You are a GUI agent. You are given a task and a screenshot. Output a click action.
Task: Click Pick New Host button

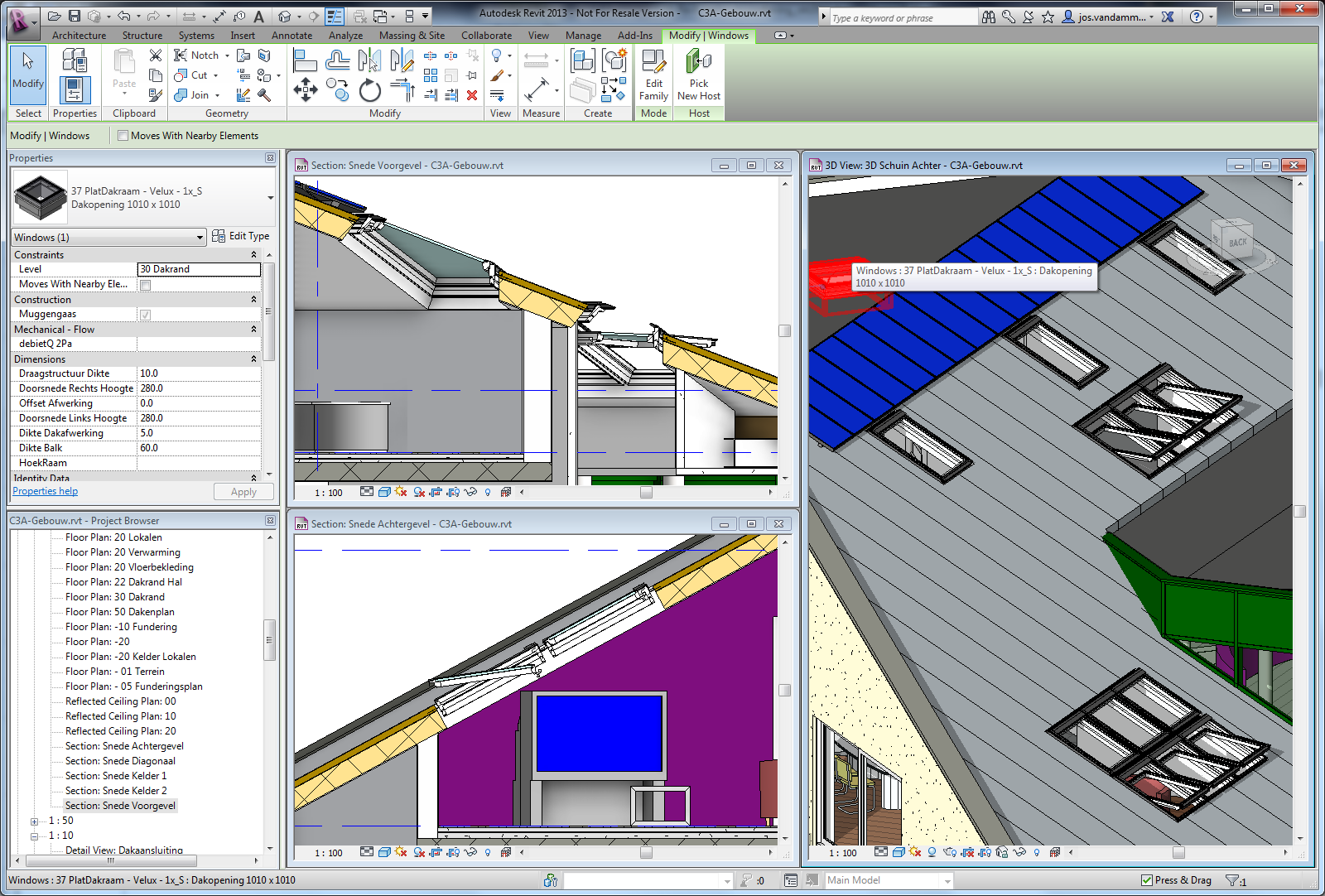click(699, 75)
